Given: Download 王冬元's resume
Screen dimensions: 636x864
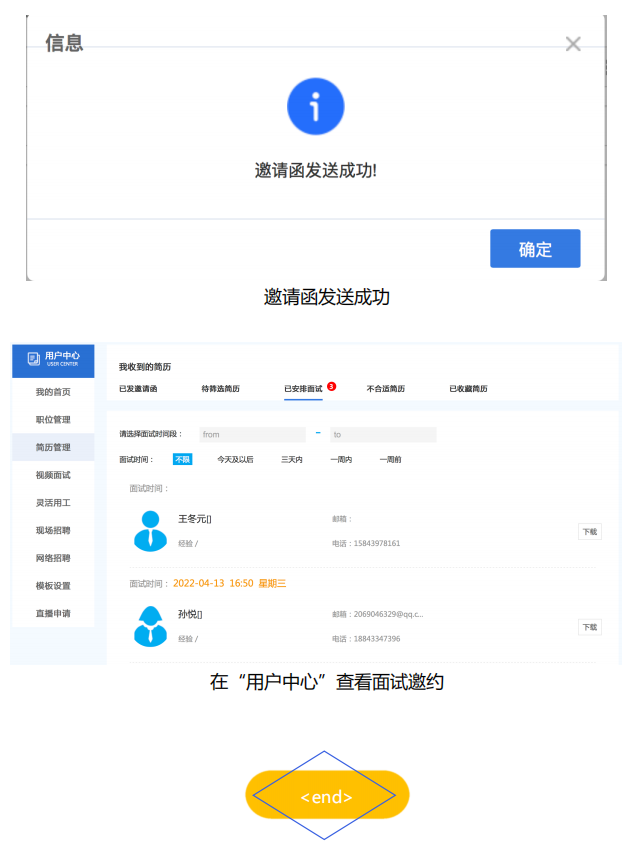Looking at the screenshot, I should (590, 532).
